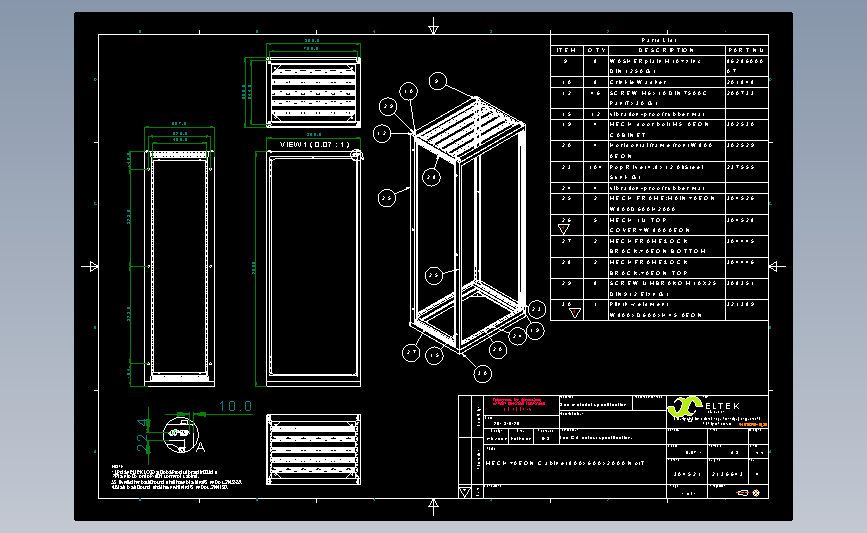The image size is (867, 533).
Task: Select the 'Plinth element' description row
Action: click(666, 310)
